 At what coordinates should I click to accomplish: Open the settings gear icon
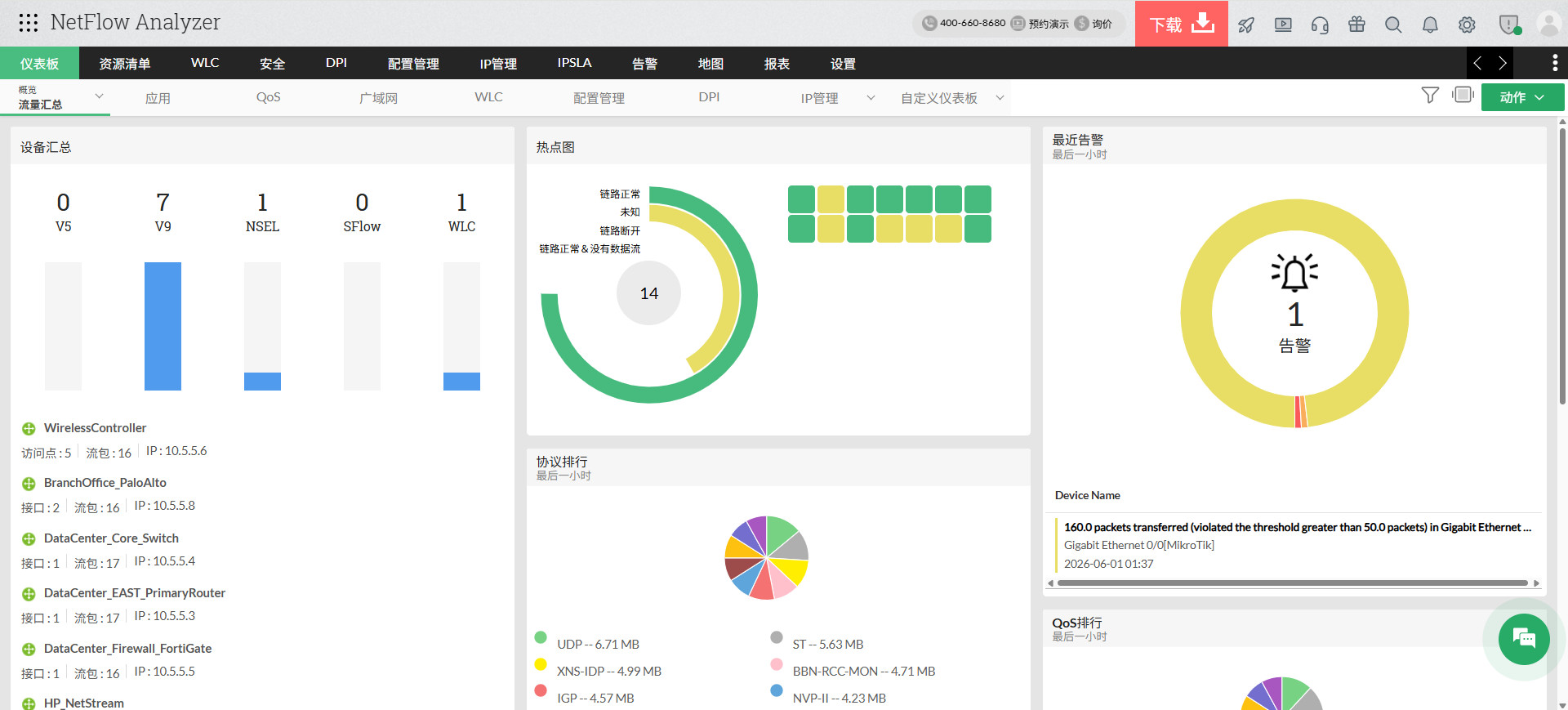click(x=1467, y=25)
